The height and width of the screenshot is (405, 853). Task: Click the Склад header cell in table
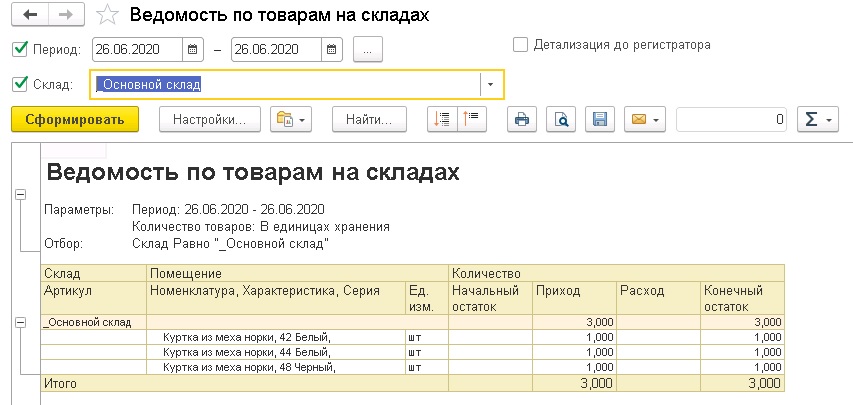tap(94, 273)
